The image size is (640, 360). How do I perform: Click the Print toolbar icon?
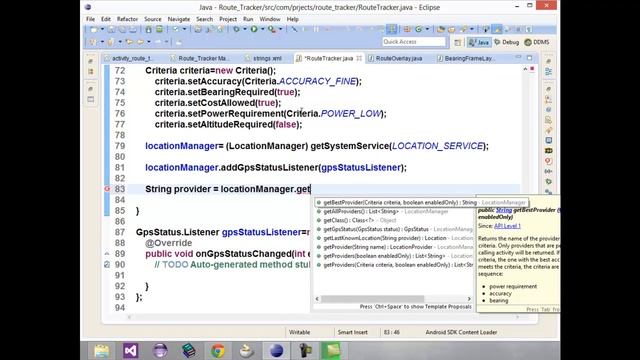pyautogui.click(x=133, y=29)
